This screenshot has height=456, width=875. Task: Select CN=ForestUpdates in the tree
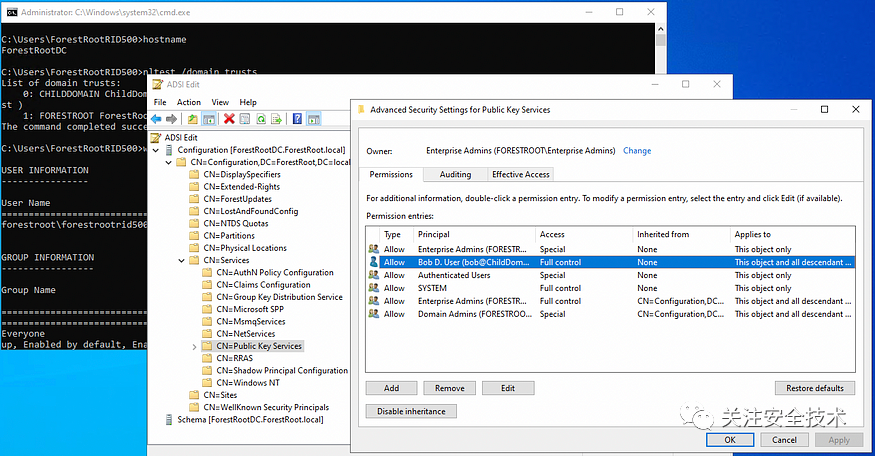[238, 199]
